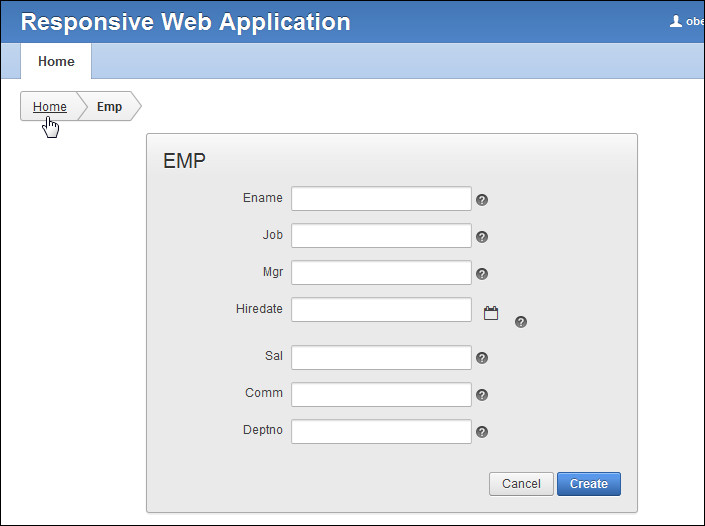Screen dimensions: 705x526
Task: Focus the Mgr input field
Action: 381,273
